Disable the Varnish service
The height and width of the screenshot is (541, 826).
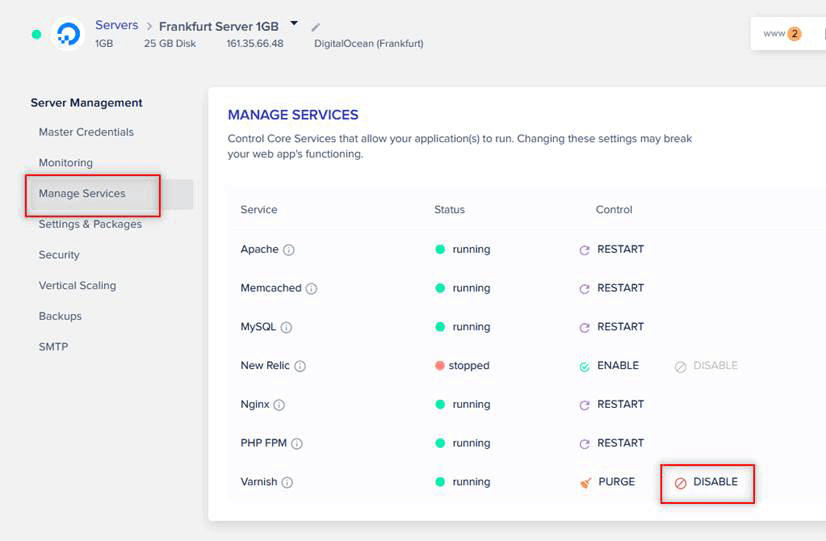(x=706, y=482)
